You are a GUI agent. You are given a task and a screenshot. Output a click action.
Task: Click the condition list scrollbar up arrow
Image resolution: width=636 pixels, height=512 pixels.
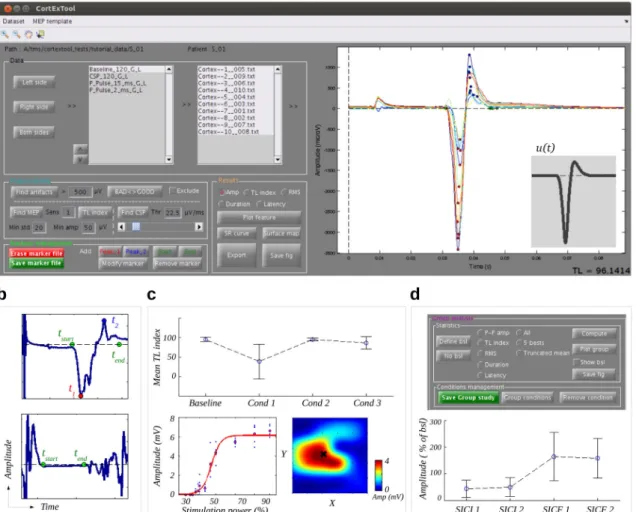(169, 70)
